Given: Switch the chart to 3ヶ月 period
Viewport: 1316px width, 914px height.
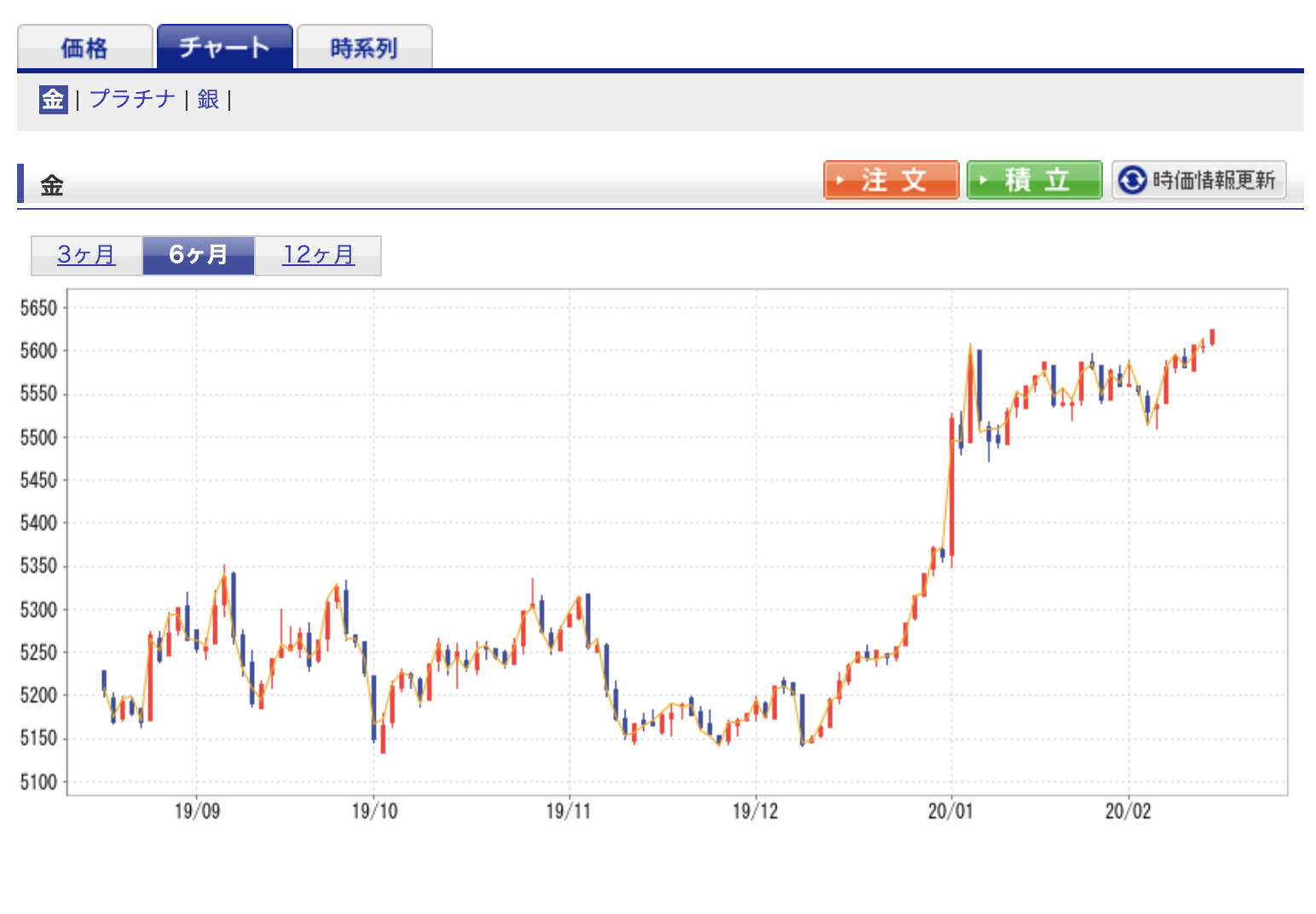Looking at the screenshot, I should point(86,255).
